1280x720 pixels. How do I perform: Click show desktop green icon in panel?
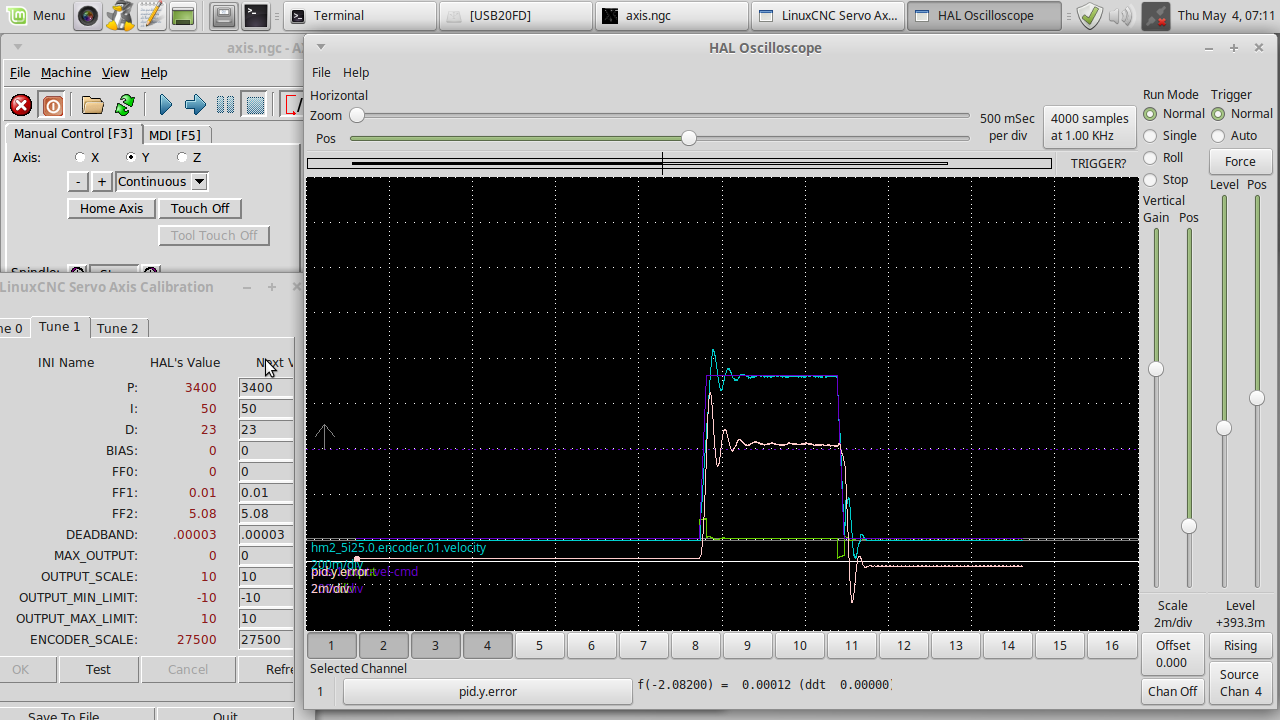(183, 15)
